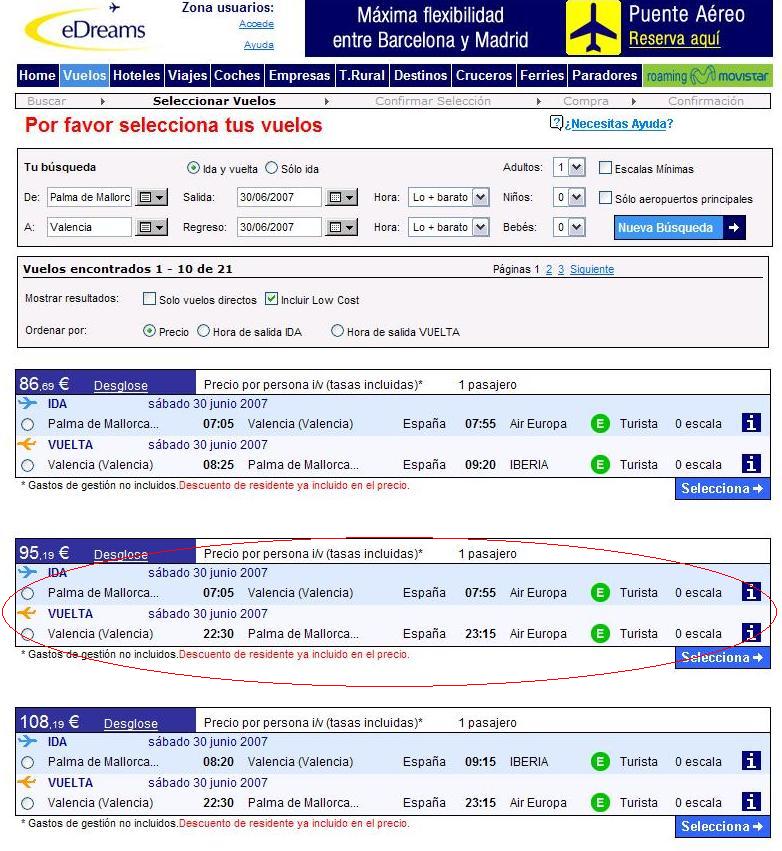Click green E class icon on 95,19 € IDA flight
Image resolution: width=782 pixels, height=851 pixels.
(600, 593)
